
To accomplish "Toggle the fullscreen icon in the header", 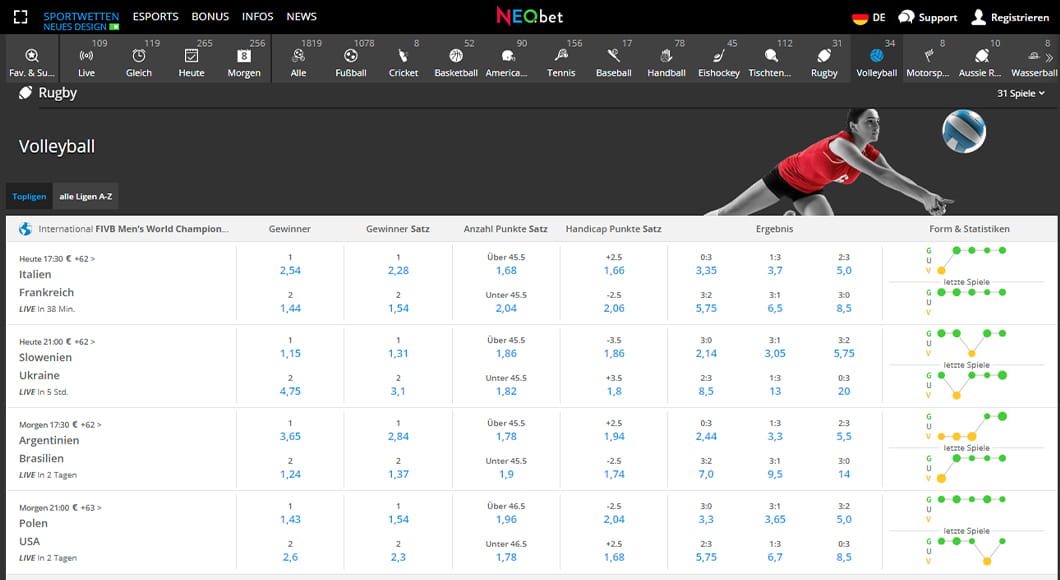I will [21, 17].
